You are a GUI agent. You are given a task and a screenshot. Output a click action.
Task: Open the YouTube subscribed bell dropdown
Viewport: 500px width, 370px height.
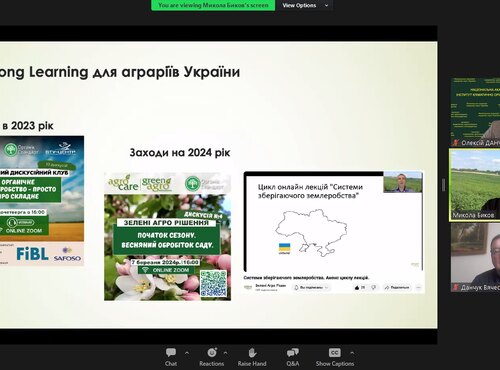311,287
